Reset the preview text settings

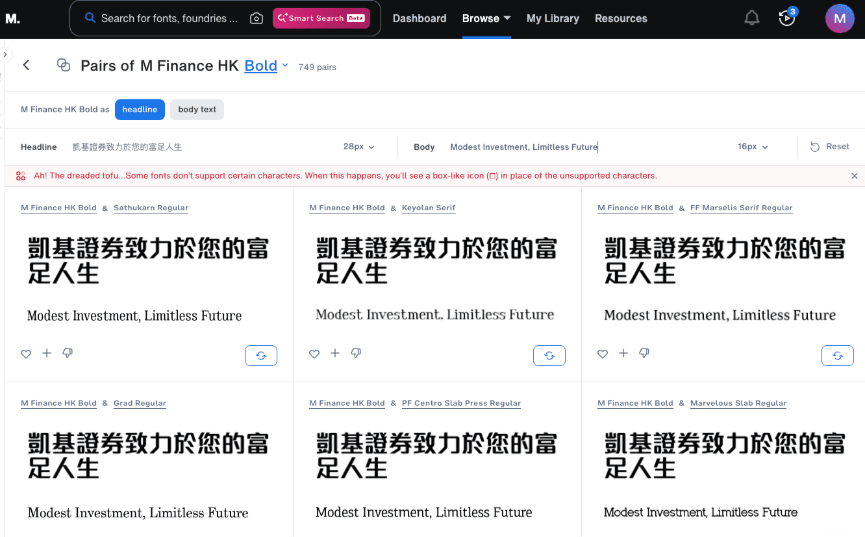click(x=829, y=147)
